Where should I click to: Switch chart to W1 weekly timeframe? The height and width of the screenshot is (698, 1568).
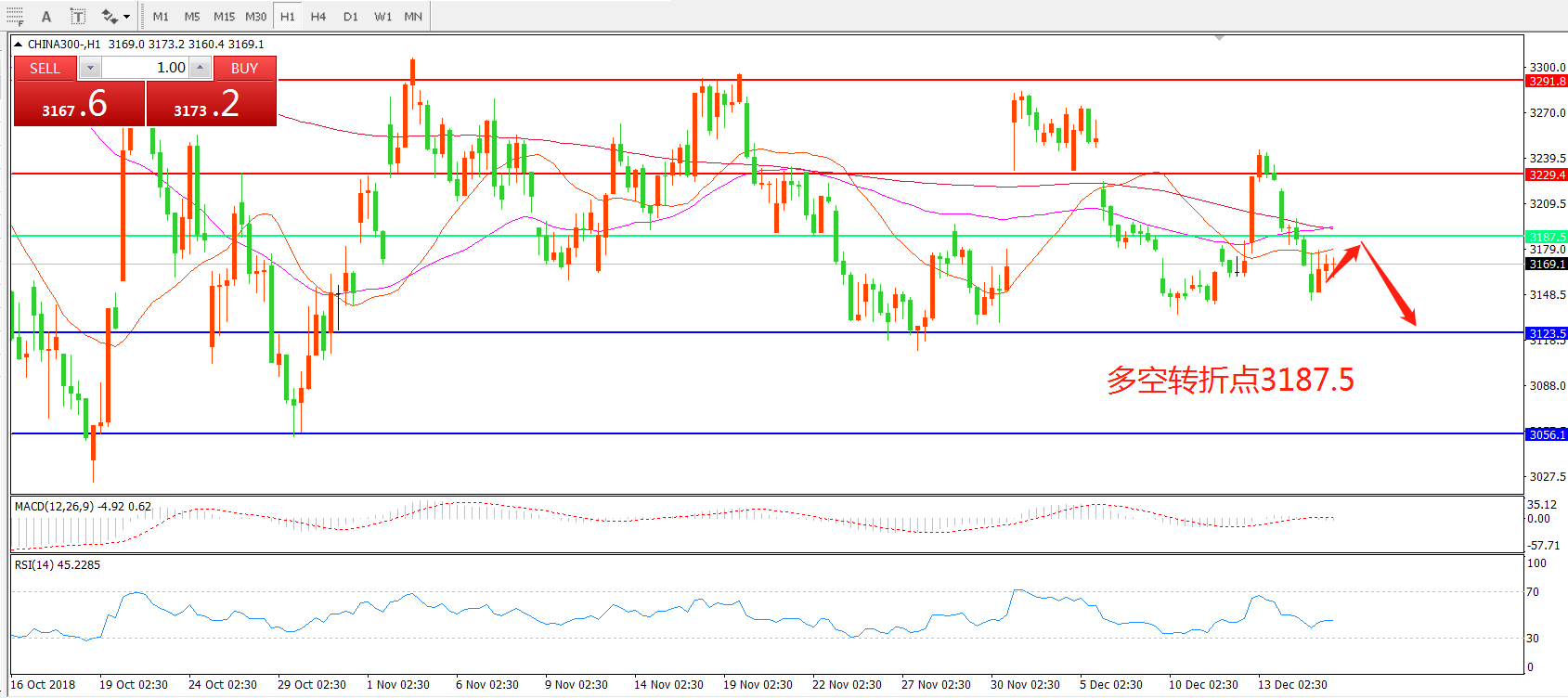[382, 17]
